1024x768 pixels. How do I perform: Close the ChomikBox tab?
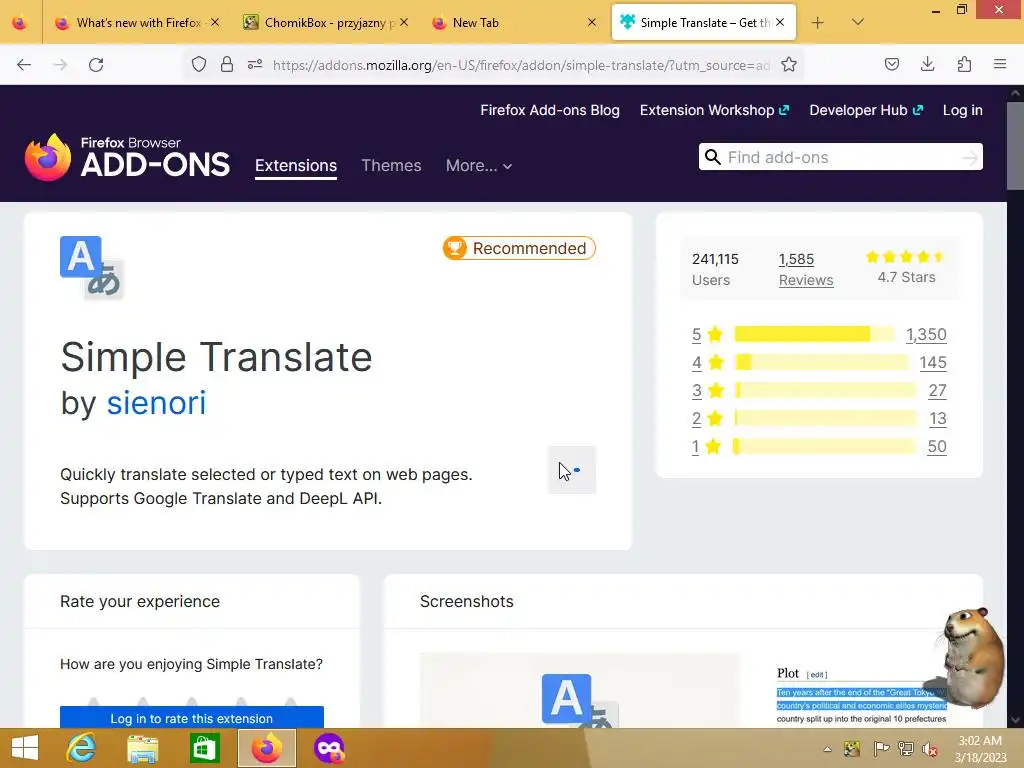pos(404,22)
